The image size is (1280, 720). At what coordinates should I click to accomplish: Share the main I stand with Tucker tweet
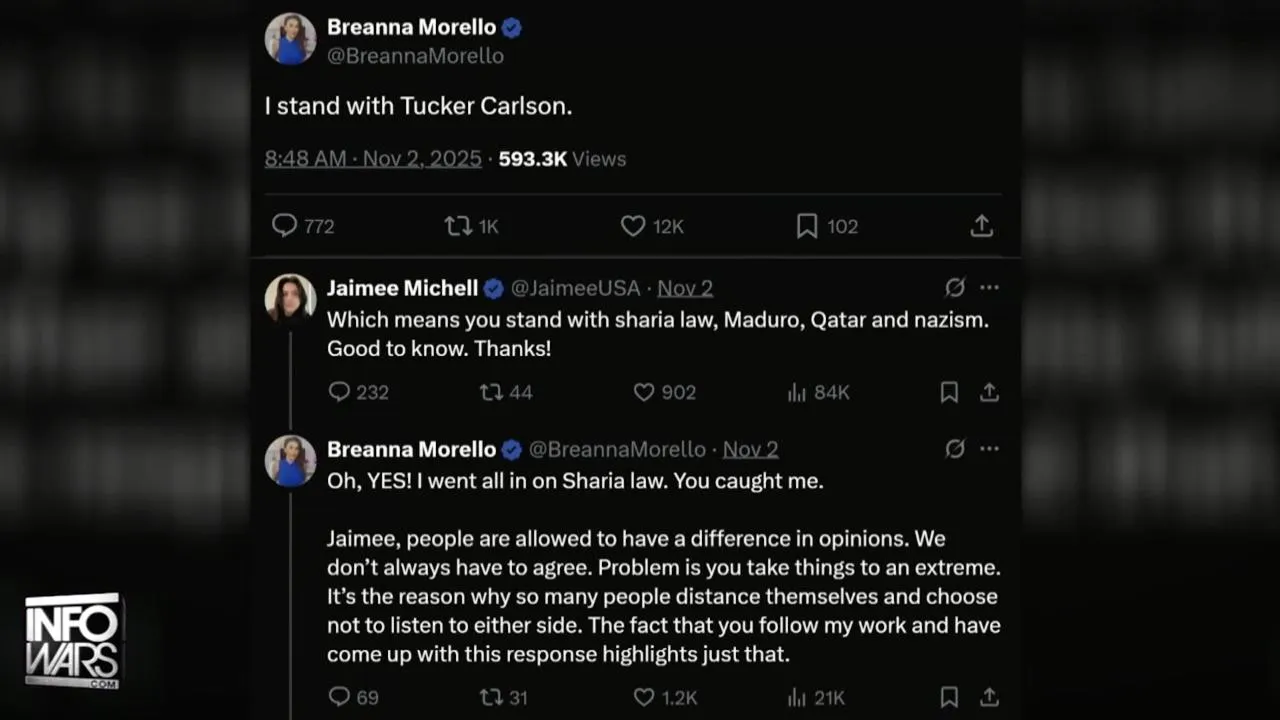point(982,226)
